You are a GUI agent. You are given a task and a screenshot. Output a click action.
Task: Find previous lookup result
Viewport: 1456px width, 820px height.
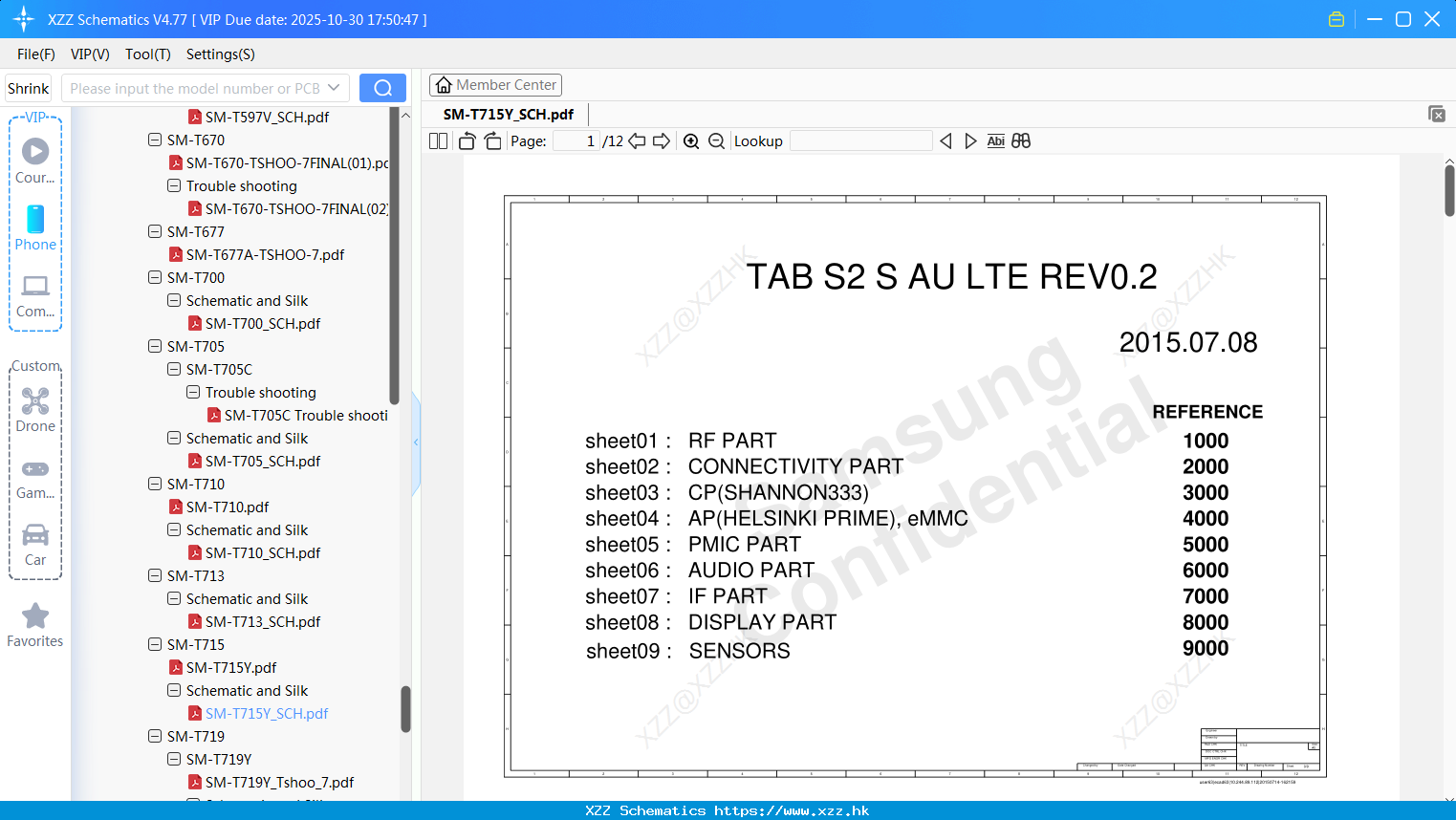(x=945, y=141)
